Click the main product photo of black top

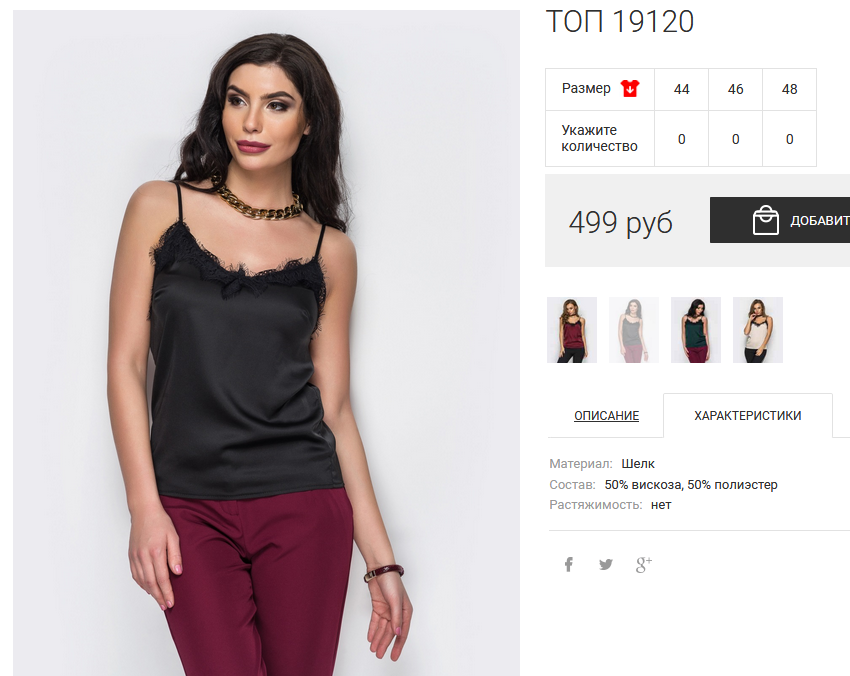tap(266, 343)
